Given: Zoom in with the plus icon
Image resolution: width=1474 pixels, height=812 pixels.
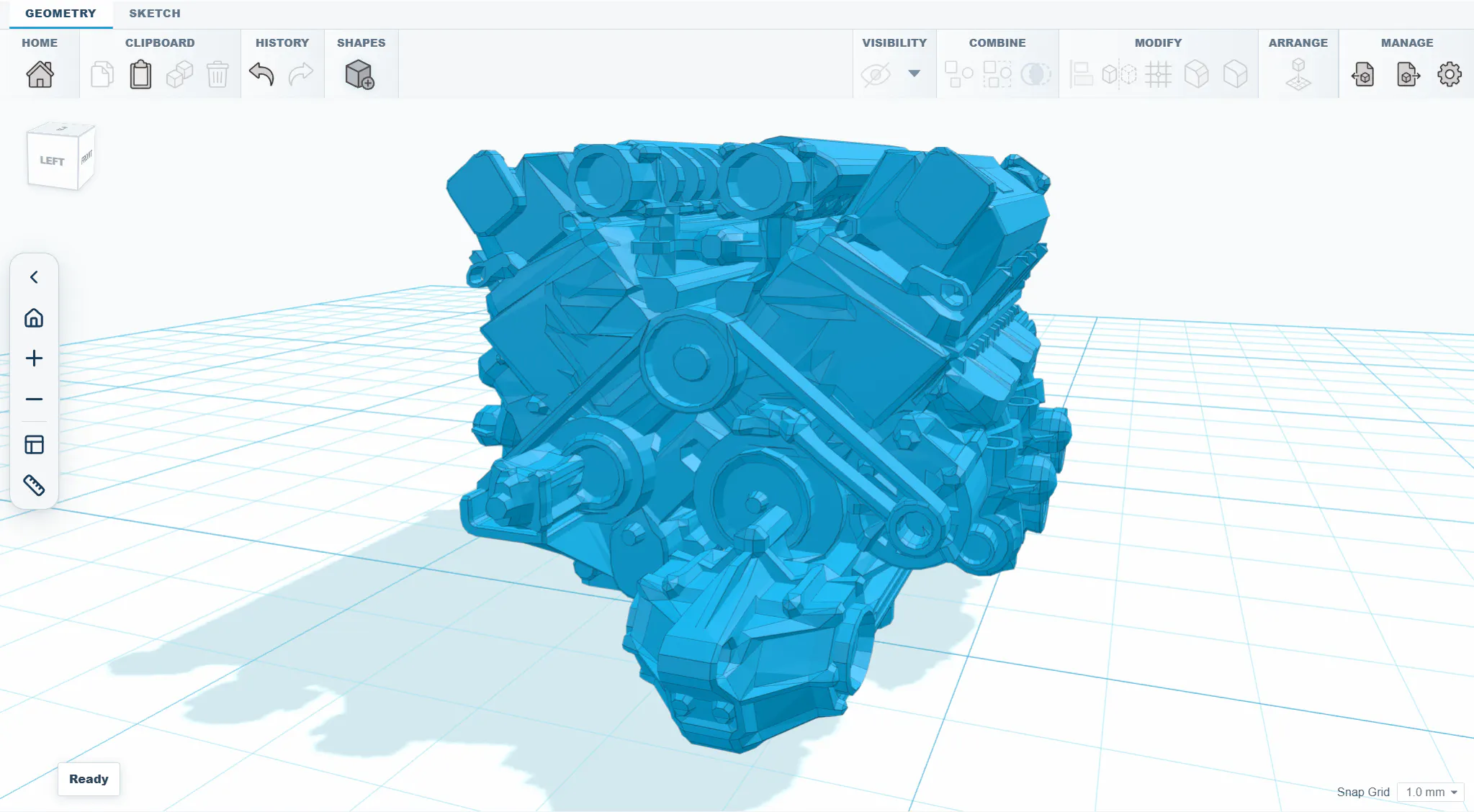Looking at the screenshot, I should (x=34, y=358).
